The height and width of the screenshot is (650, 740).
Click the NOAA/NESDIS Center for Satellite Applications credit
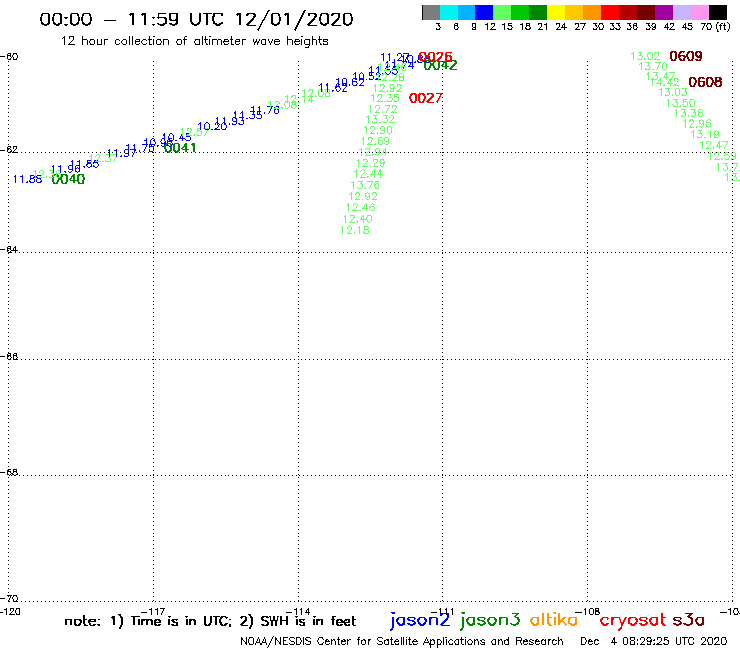(x=402, y=642)
